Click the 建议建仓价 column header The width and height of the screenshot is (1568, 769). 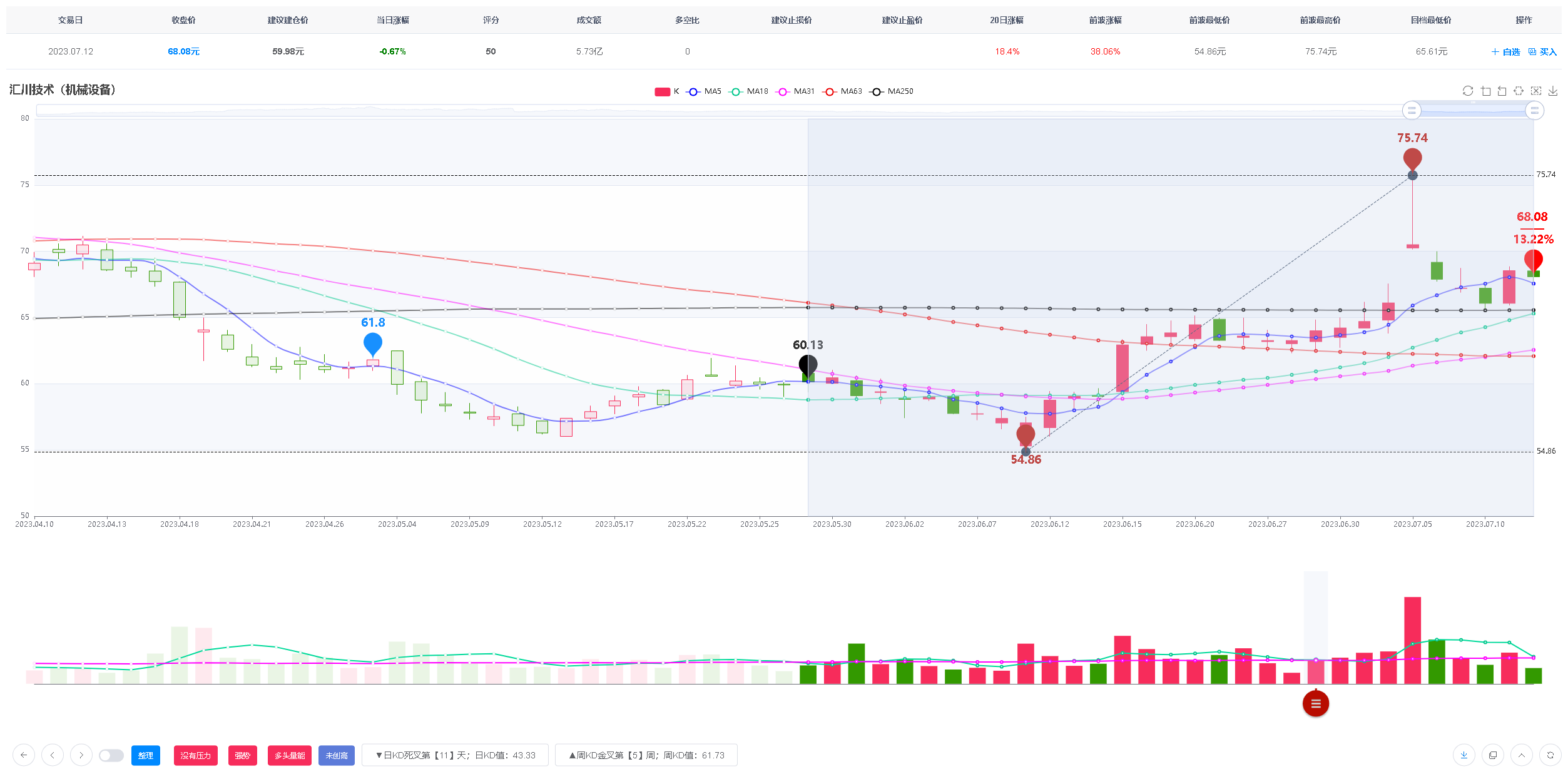click(288, 20)
